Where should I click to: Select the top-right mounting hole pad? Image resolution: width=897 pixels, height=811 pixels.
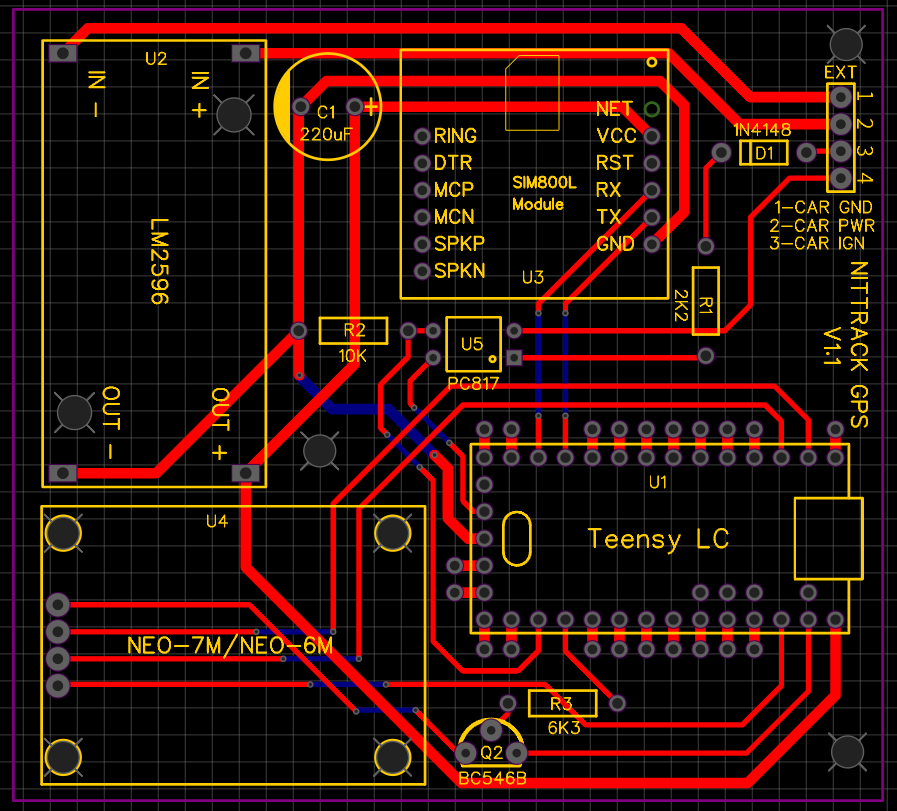click(x=845, y=44)
